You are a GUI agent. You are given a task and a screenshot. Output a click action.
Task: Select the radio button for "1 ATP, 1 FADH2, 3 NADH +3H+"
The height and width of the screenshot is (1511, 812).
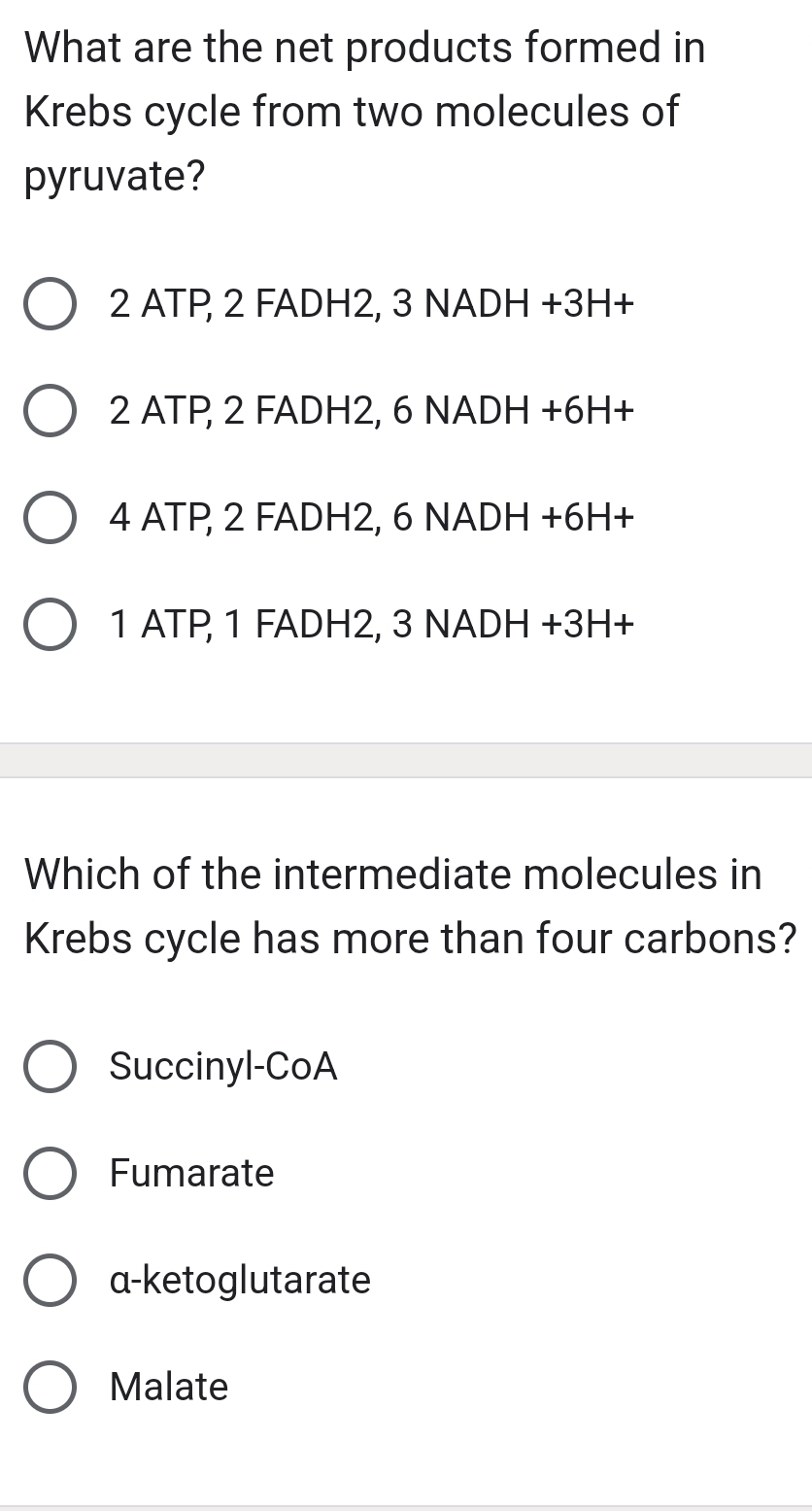click(50, 625)
